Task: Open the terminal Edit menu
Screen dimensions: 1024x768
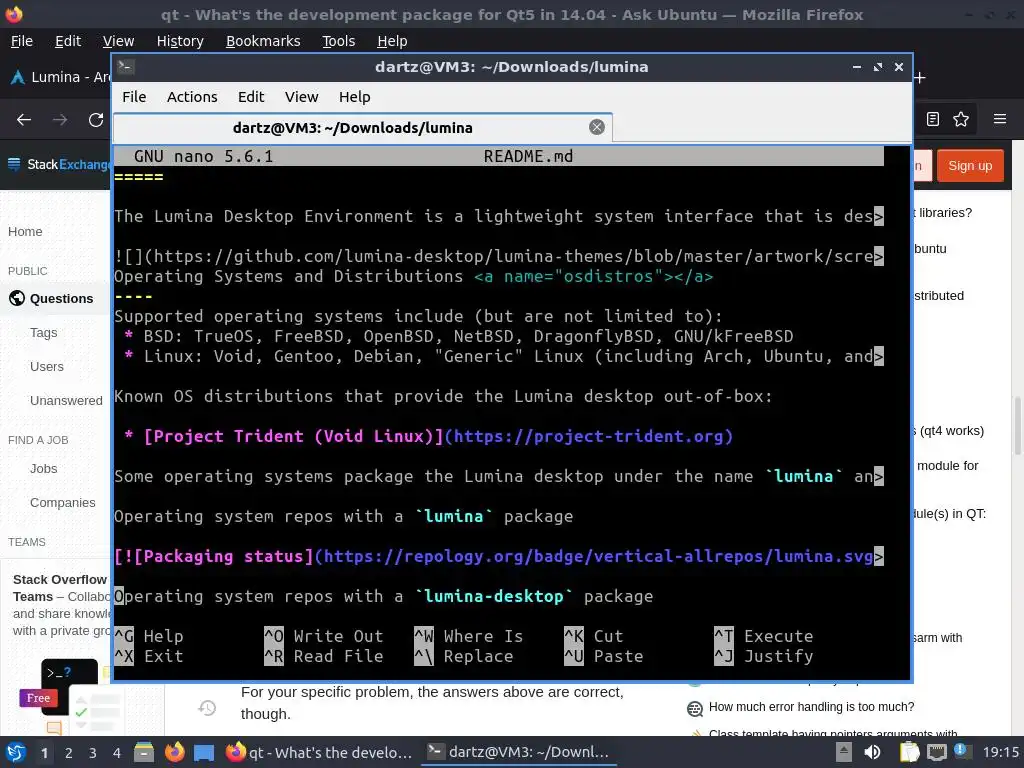Action: coord(251,97)
